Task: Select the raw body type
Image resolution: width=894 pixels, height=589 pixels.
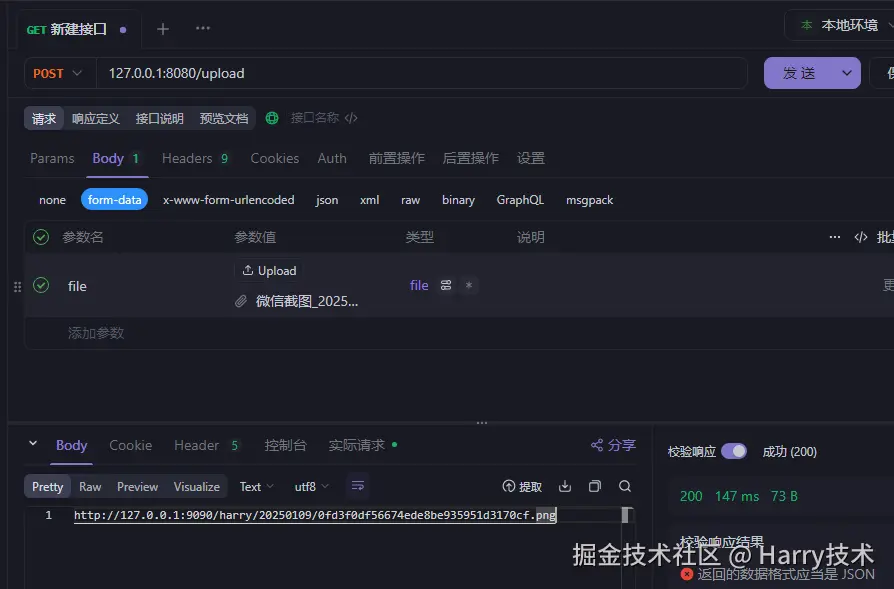Action: pyautogui.click(x=411, y=200)
